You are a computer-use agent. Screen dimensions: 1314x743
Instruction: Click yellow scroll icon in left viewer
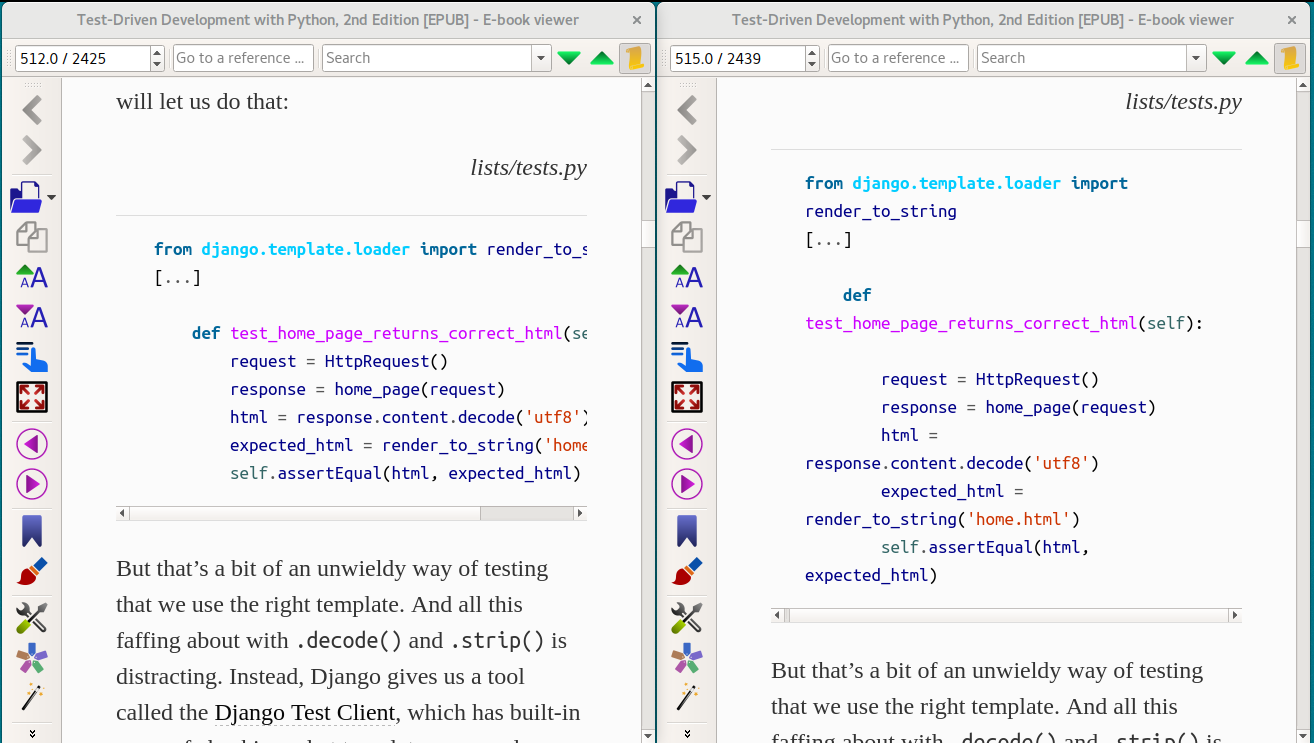click(634, 58)
